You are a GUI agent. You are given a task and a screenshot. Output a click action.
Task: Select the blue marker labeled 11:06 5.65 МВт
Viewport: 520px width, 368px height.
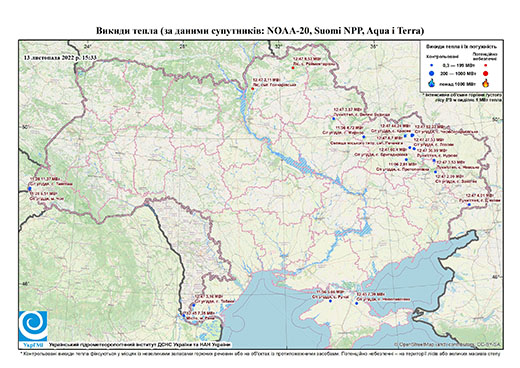click(330, 301)
